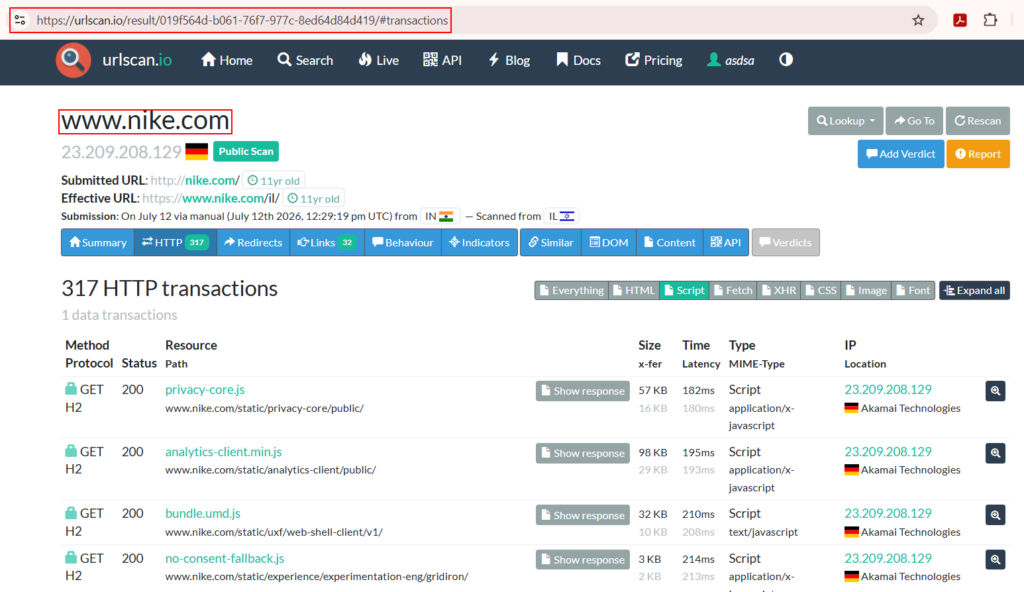Viewport: 1024px width, 592px height.
Task: Switch to the Redirects tab
Action: 253,242
